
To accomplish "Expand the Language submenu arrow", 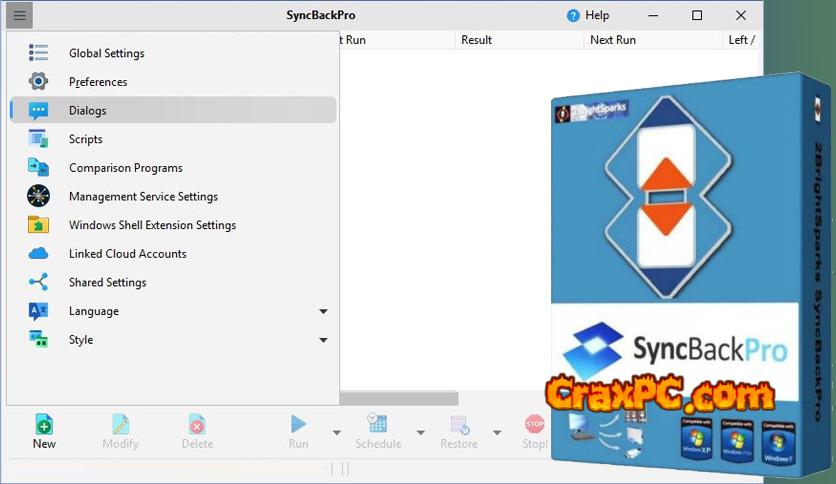I will click(323, 312).
